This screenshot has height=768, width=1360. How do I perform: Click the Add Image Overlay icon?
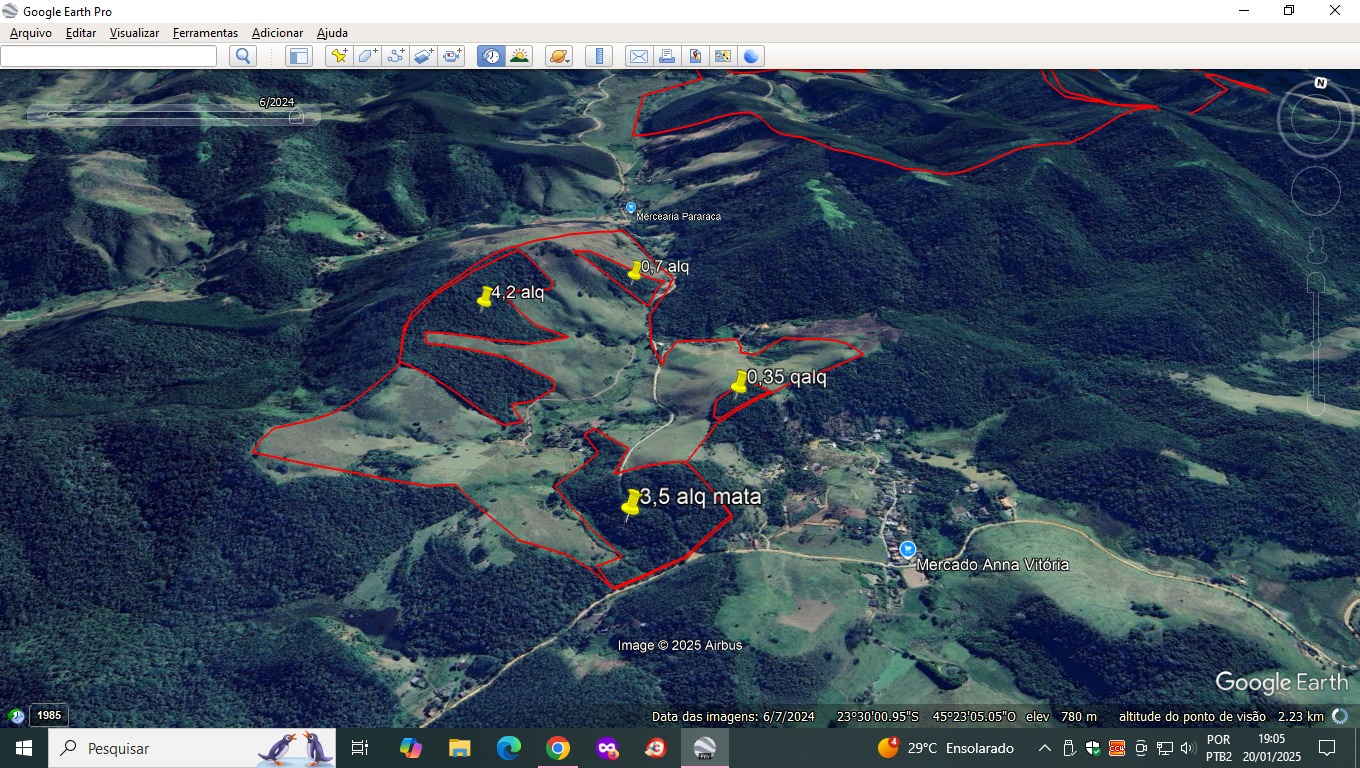pyautogui.click(x=424, y=56)
